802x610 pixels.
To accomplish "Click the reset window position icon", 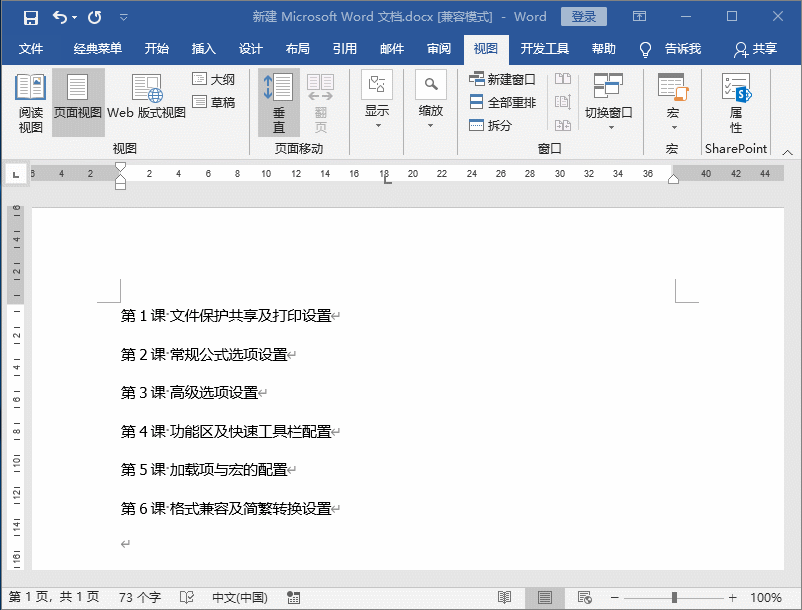I will tap(563, 125).
